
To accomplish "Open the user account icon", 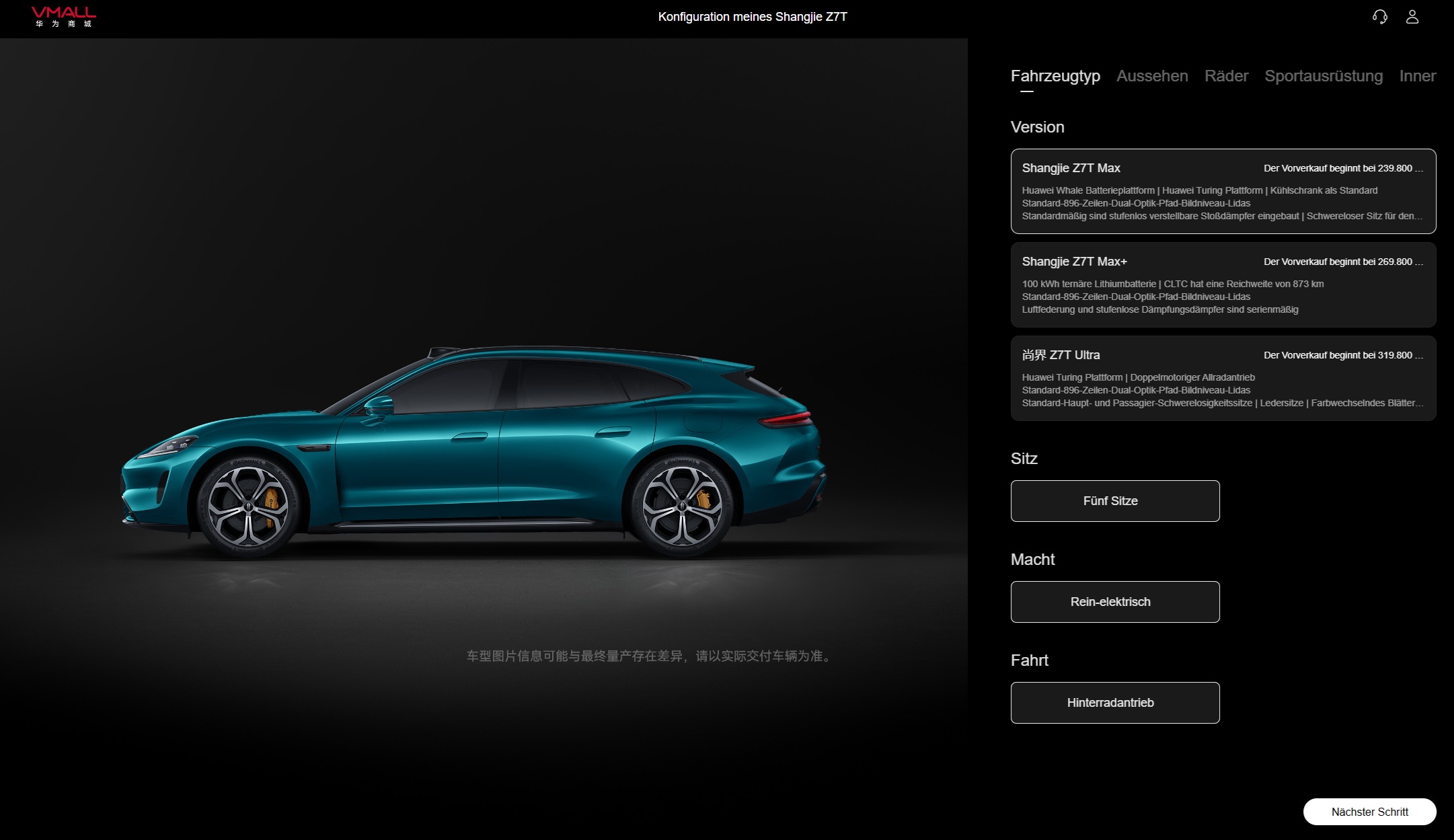I will [1412, 17].
